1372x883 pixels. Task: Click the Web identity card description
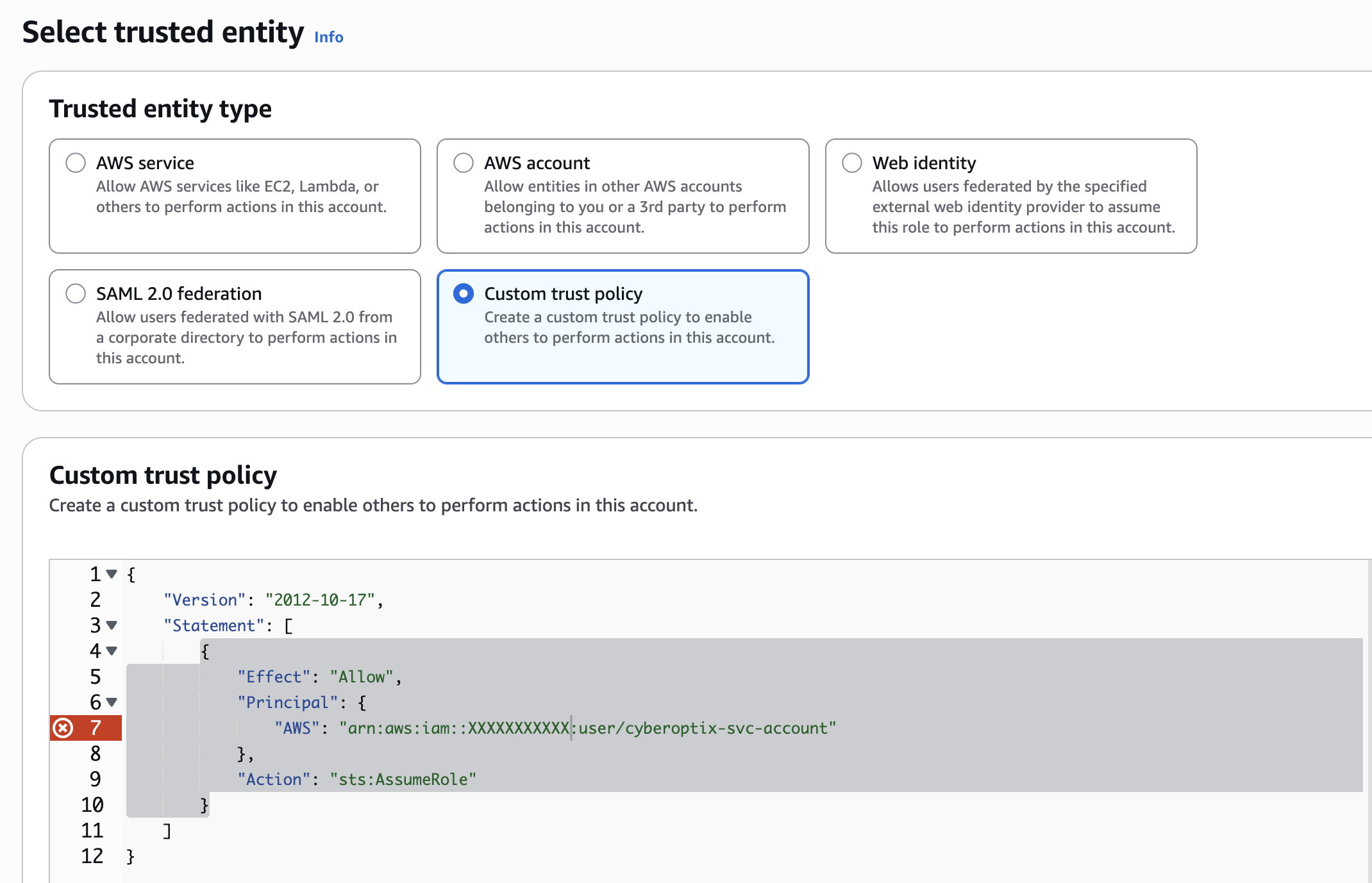coord(1023,207)
